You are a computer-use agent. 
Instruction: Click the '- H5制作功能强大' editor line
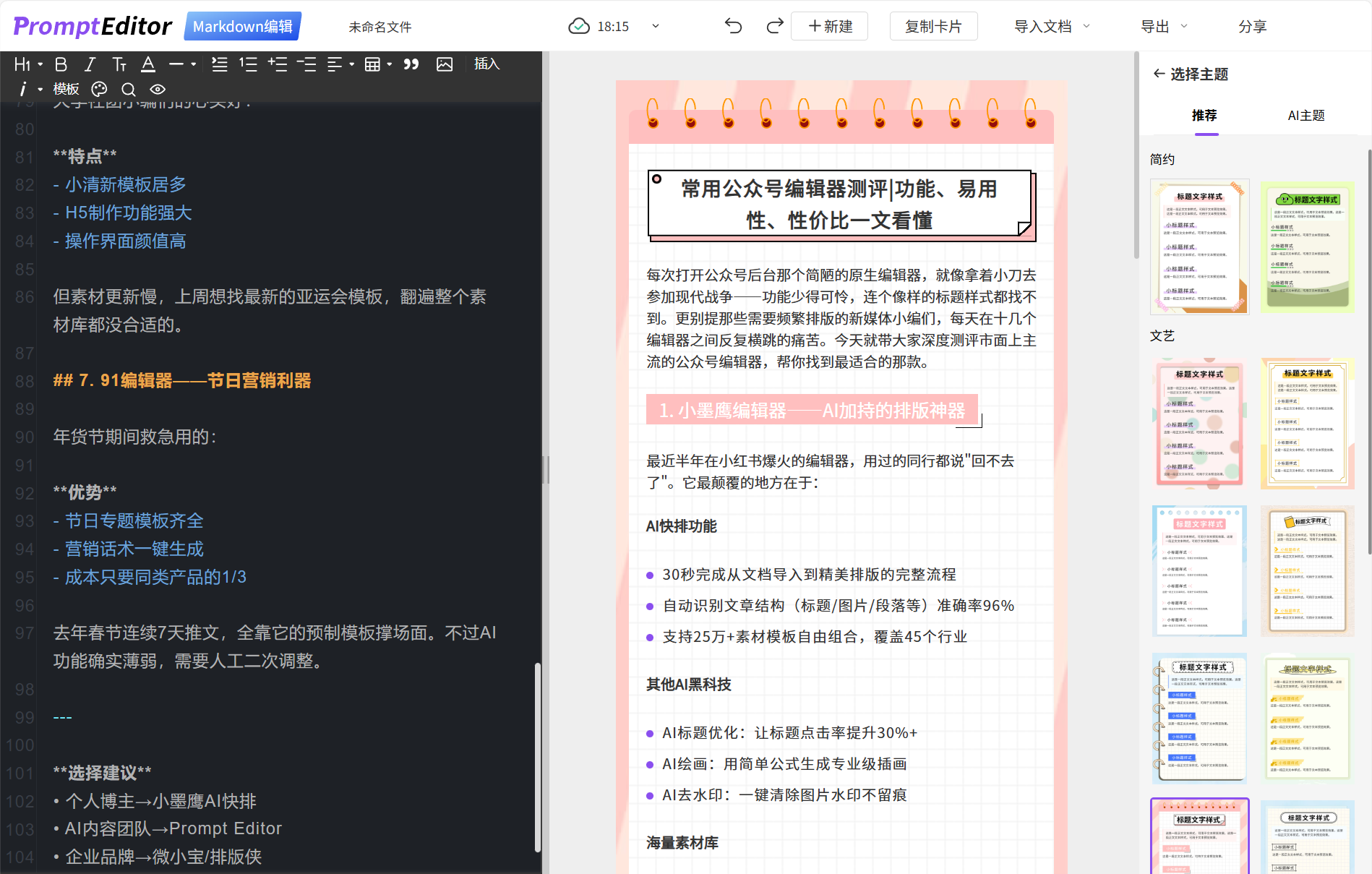point(122,213)
